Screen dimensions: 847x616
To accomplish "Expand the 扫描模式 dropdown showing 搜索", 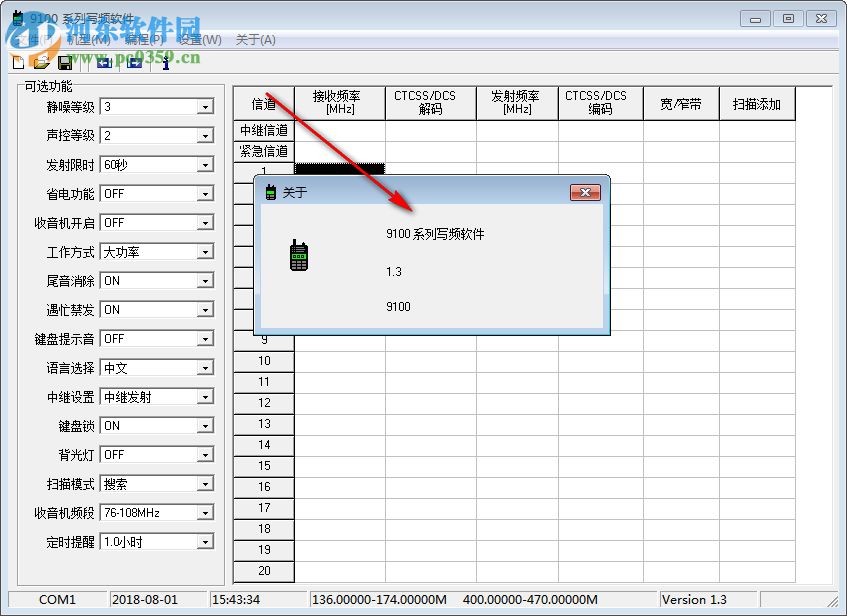I will pos(205,484).
